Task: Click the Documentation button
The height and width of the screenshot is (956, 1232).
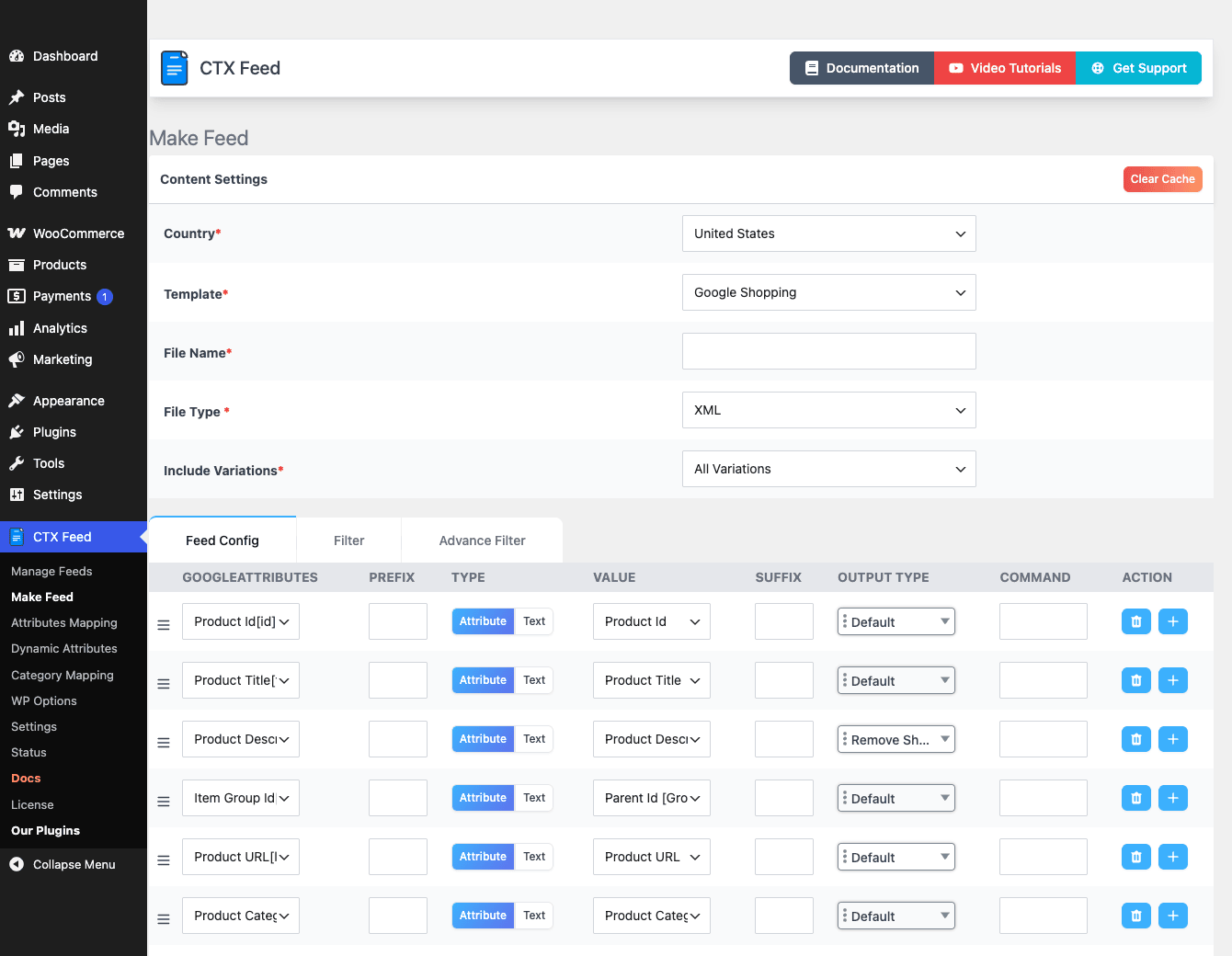Action: click(861, 68)
